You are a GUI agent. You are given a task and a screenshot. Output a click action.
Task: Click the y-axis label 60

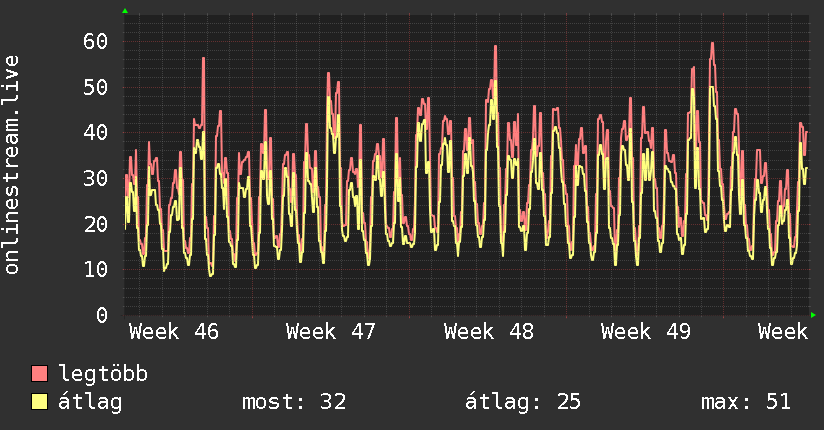coord(95,41)
